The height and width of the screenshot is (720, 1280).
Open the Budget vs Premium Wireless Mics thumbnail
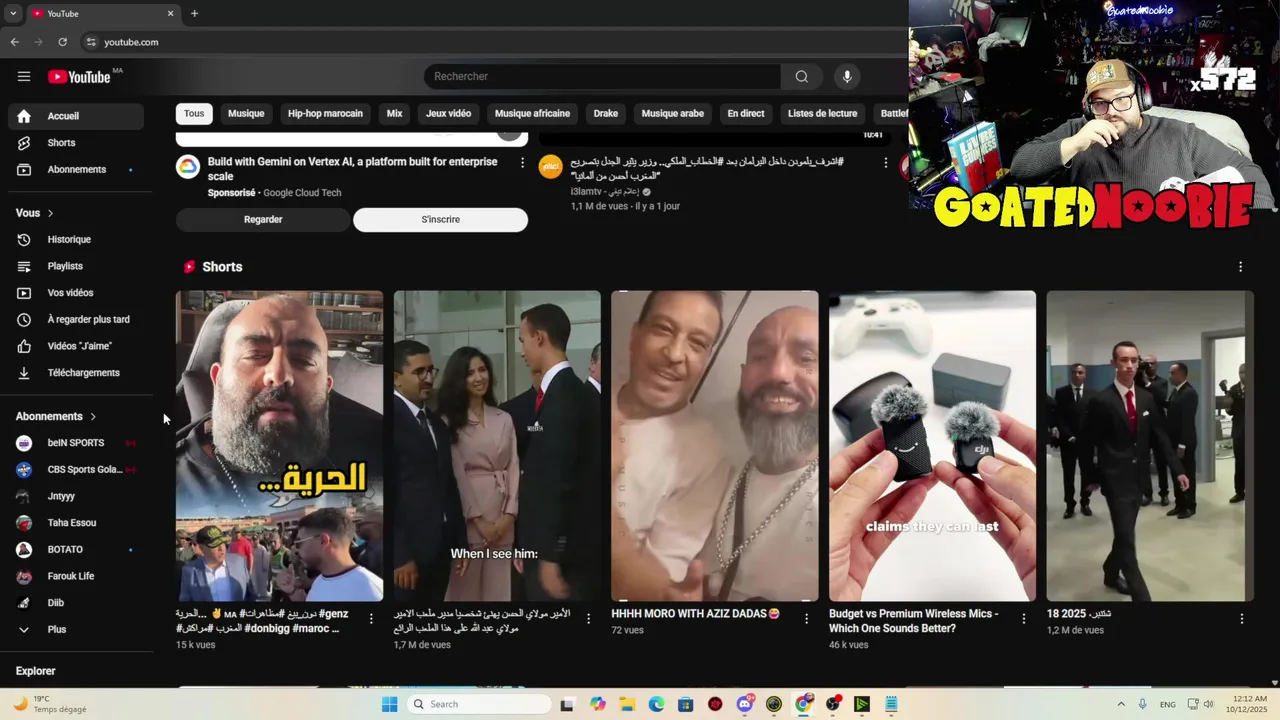click(932, 446)
